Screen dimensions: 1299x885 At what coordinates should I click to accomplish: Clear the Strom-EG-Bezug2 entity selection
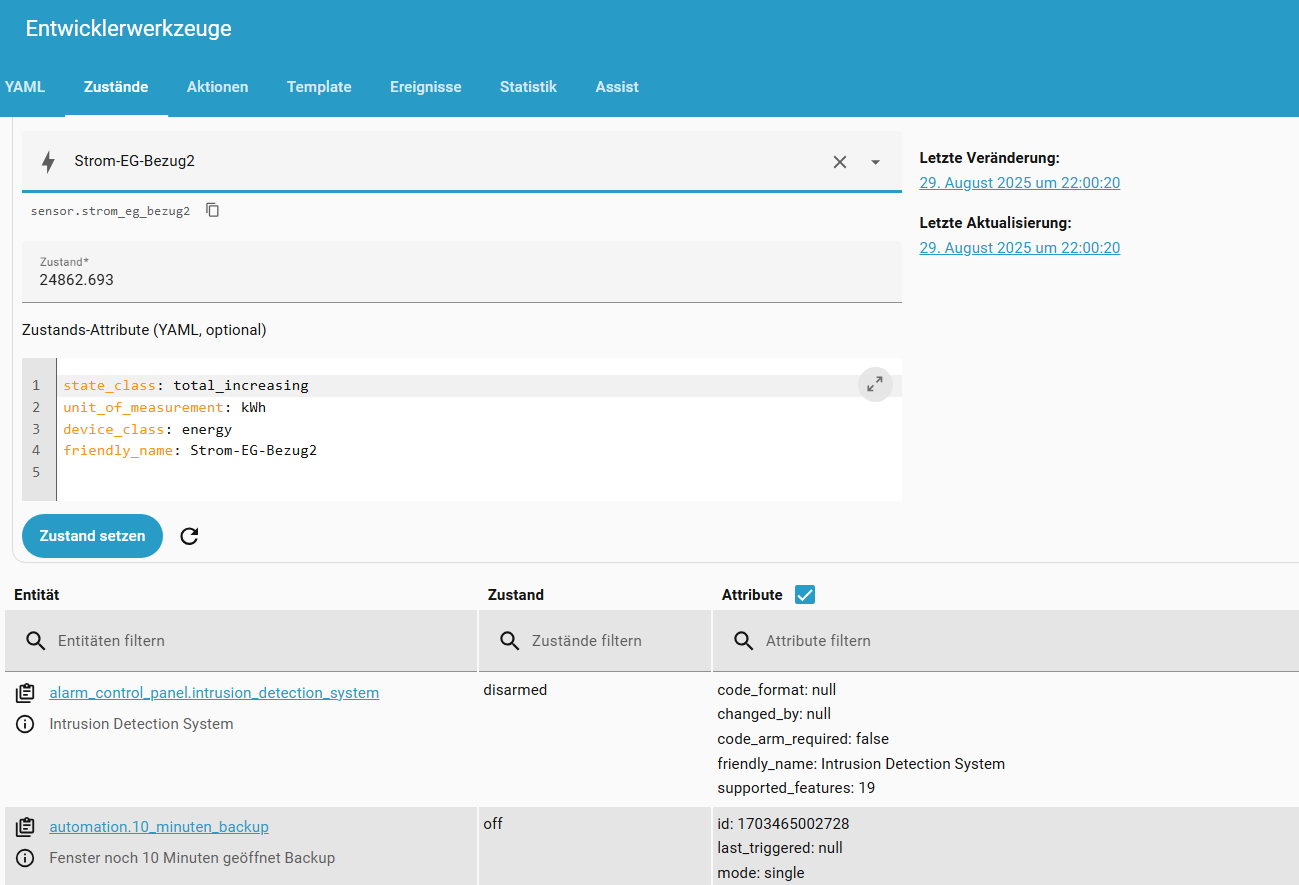click(x=840, y=162)
